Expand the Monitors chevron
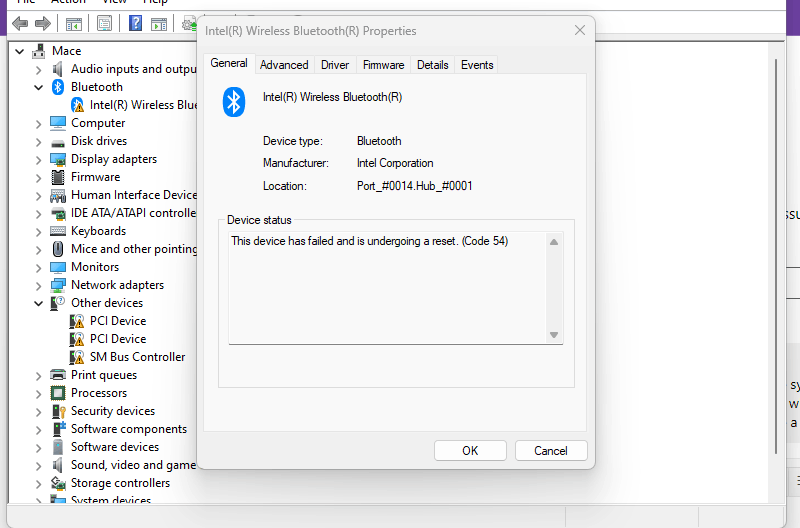The height and width of the screenshot is (528, 800). tap(39, 267)
